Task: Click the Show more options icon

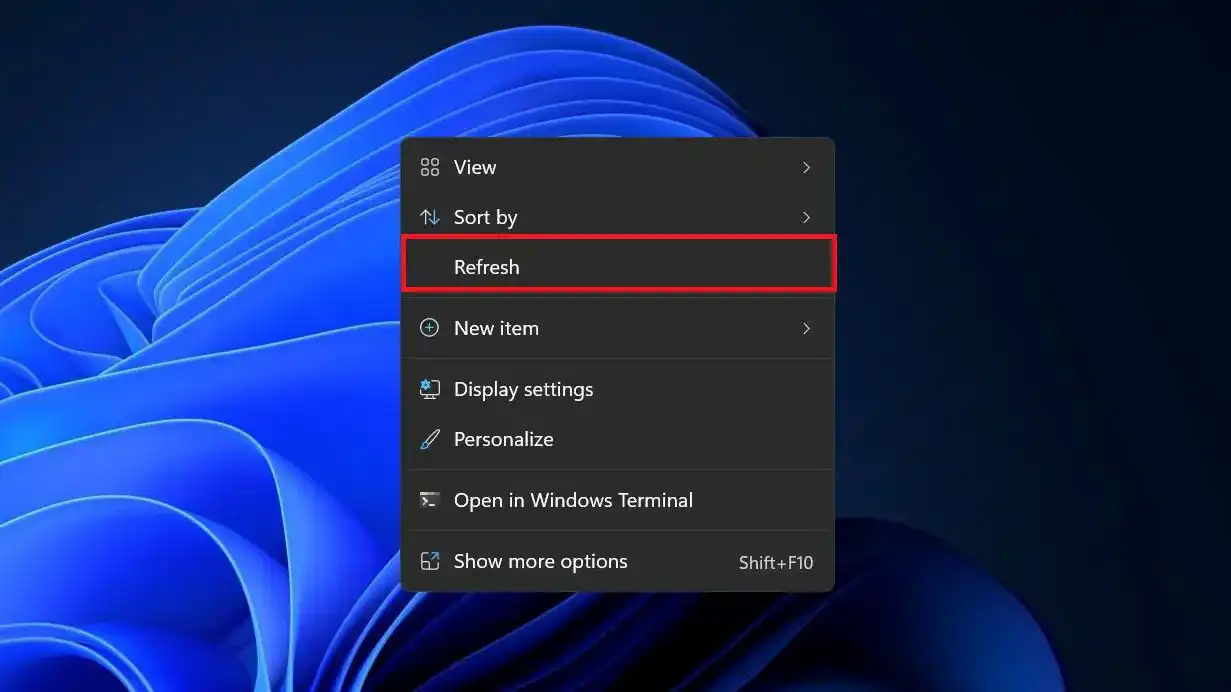Action: point(430,561)
